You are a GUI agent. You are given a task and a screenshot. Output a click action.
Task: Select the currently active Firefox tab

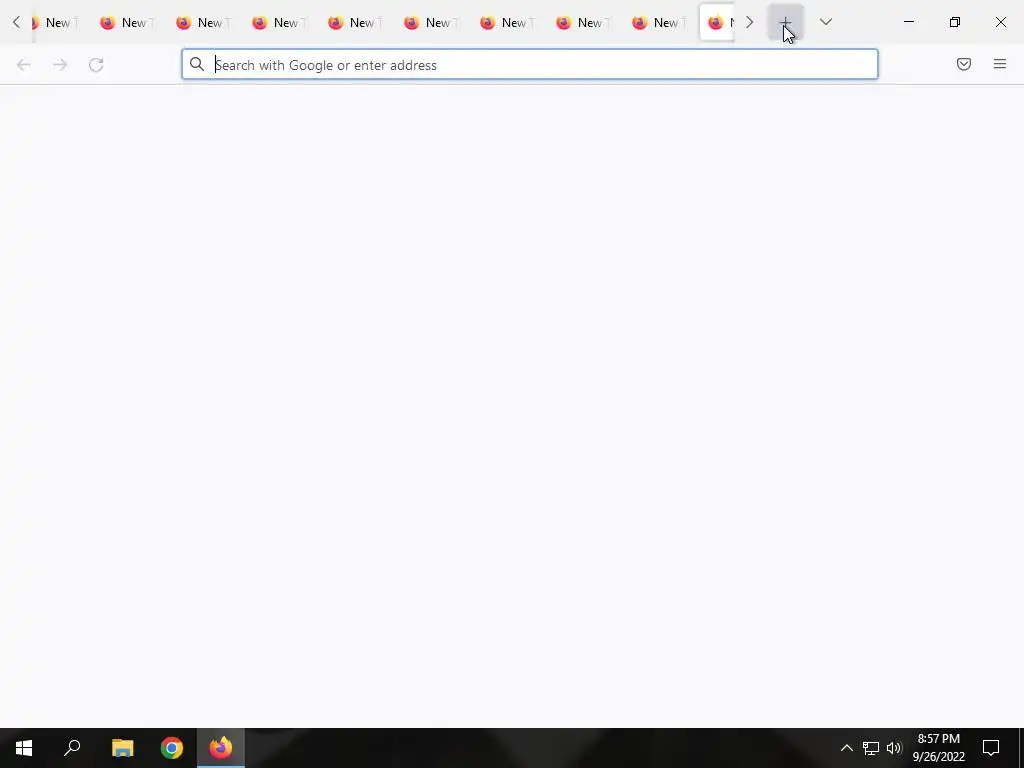pyautogui.click(x=717, y=22)
